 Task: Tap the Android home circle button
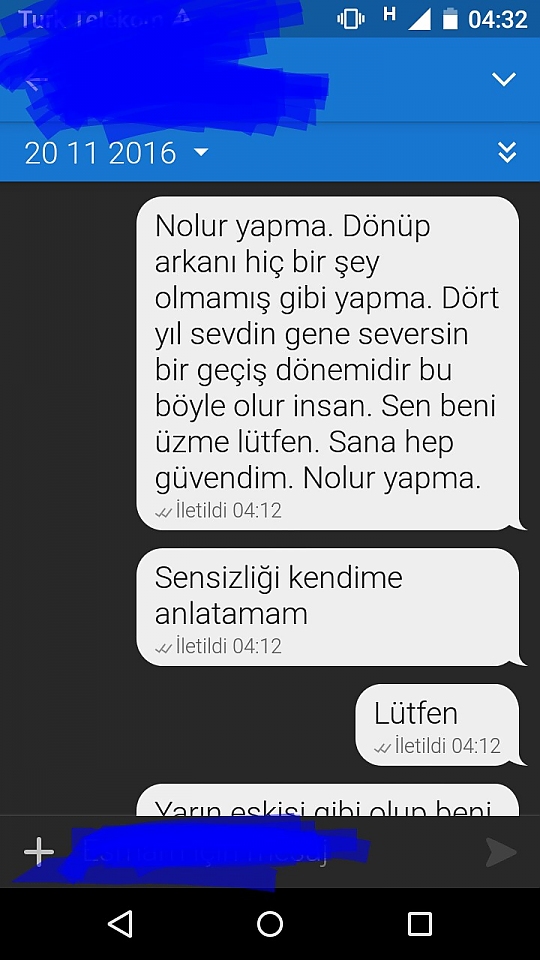click(x=270, y=923)
